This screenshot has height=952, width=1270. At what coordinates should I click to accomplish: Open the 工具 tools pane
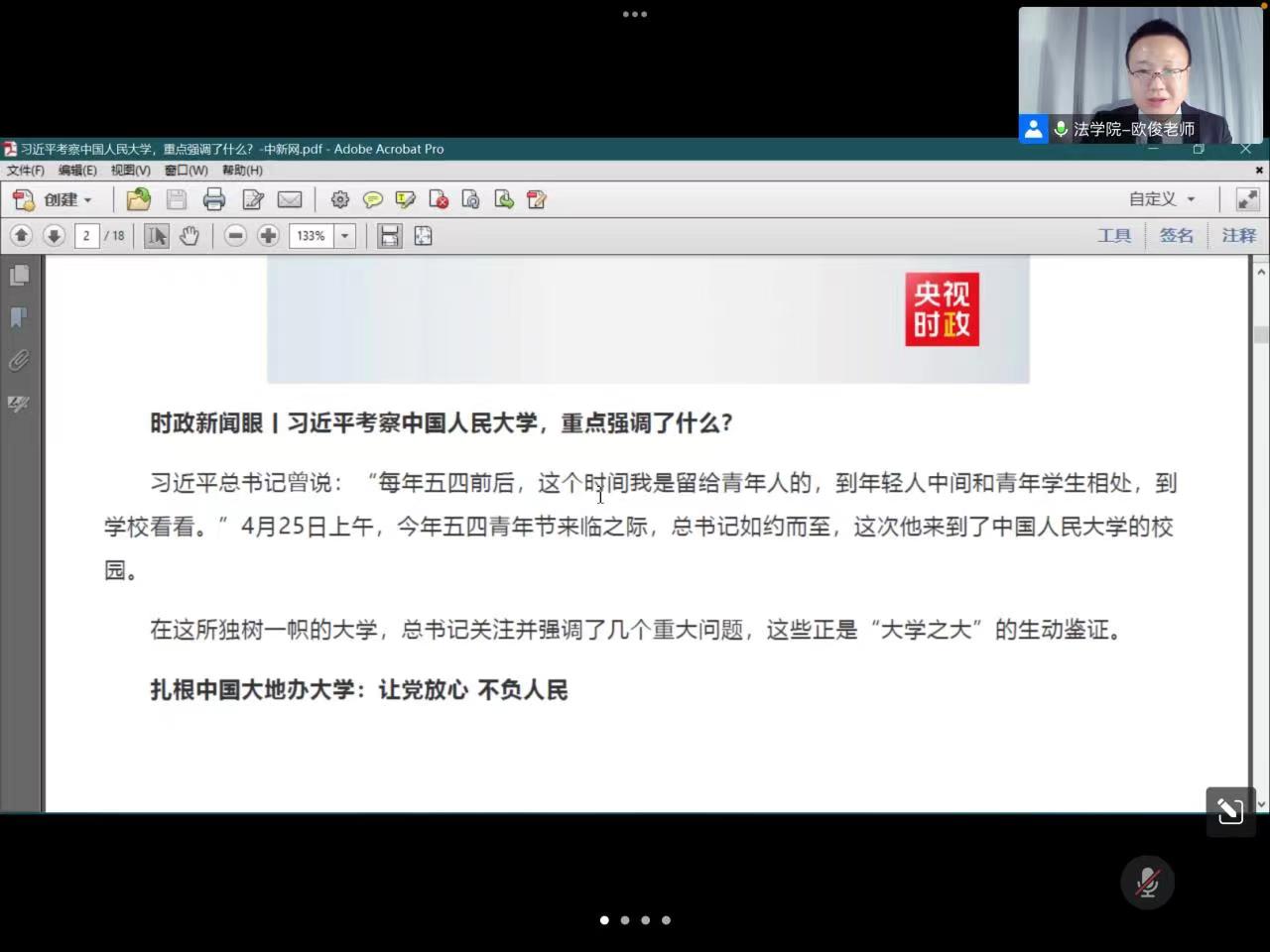(x=1113, y=236)
